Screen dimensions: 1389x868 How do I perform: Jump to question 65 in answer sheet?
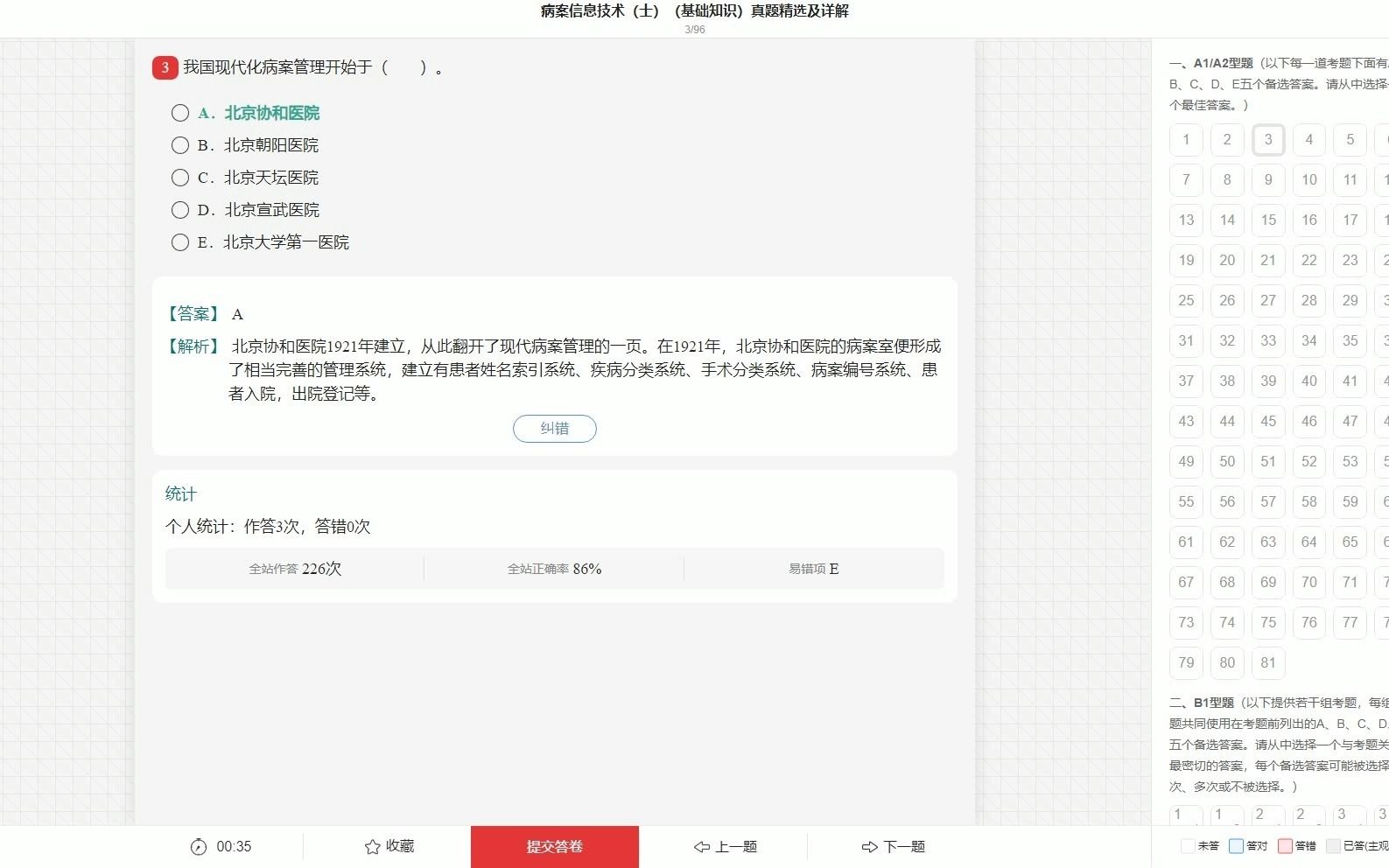pos(1350,542)
